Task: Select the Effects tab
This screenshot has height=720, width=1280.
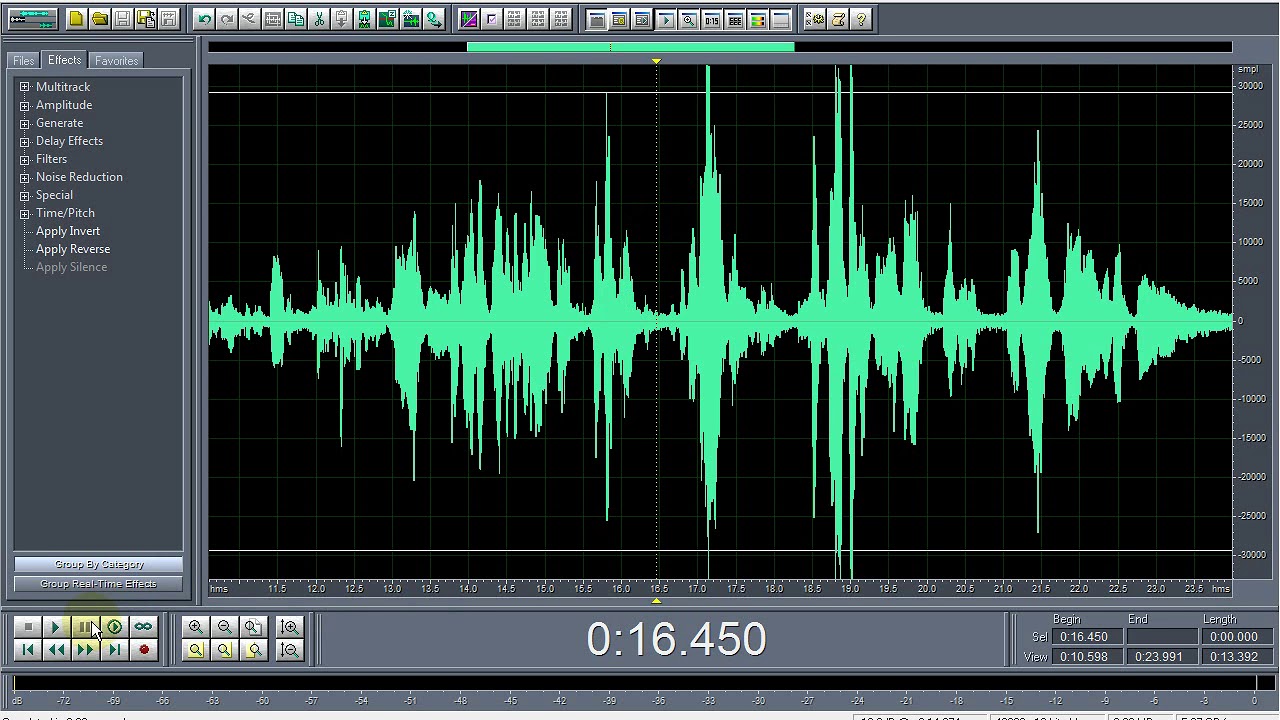Action: (x=64, y=60)
